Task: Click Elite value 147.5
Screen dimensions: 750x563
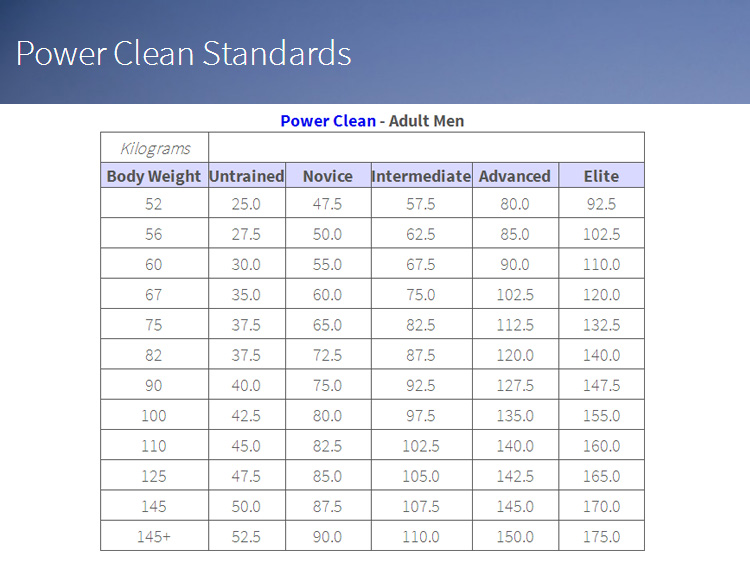Action: tap(601, 386)
